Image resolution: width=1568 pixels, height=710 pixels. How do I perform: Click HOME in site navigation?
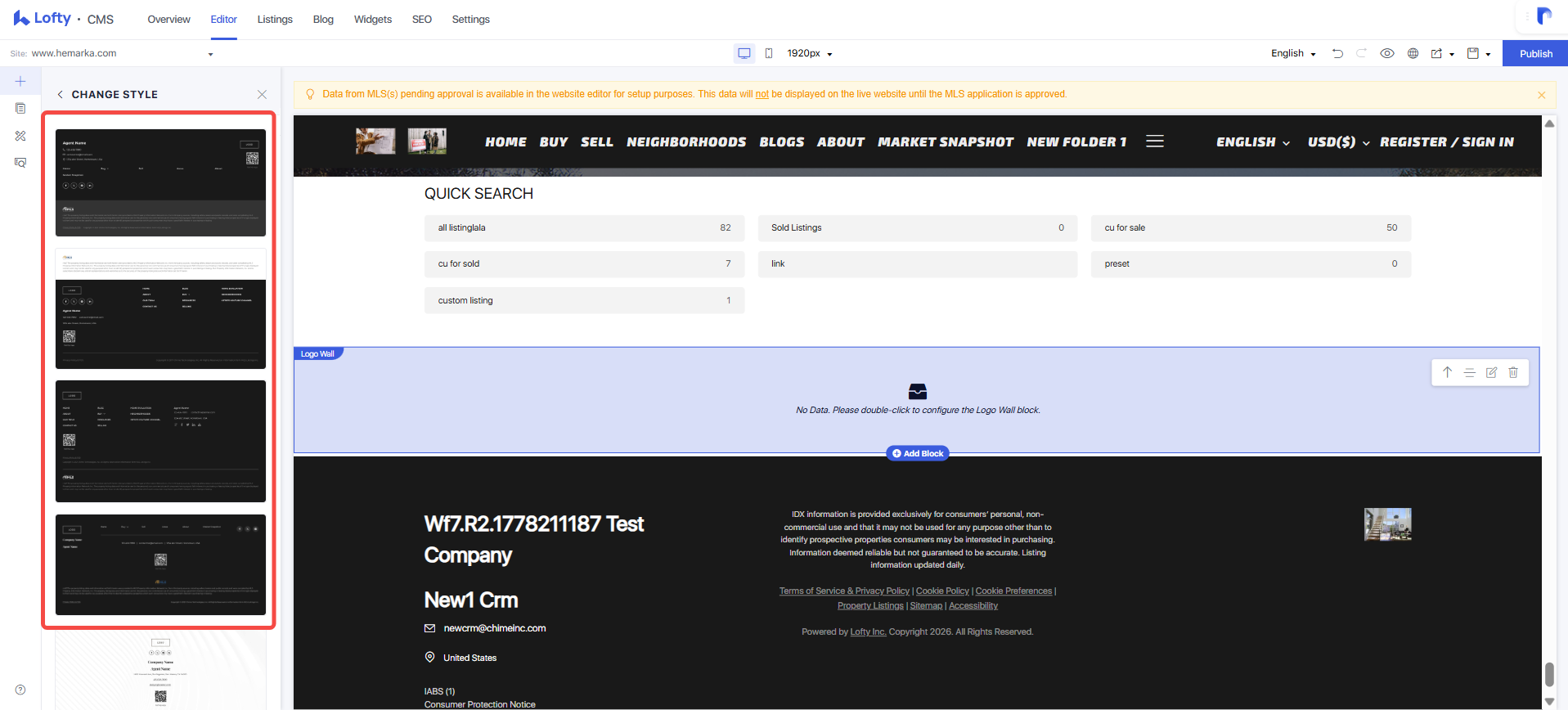click(505, 142)
